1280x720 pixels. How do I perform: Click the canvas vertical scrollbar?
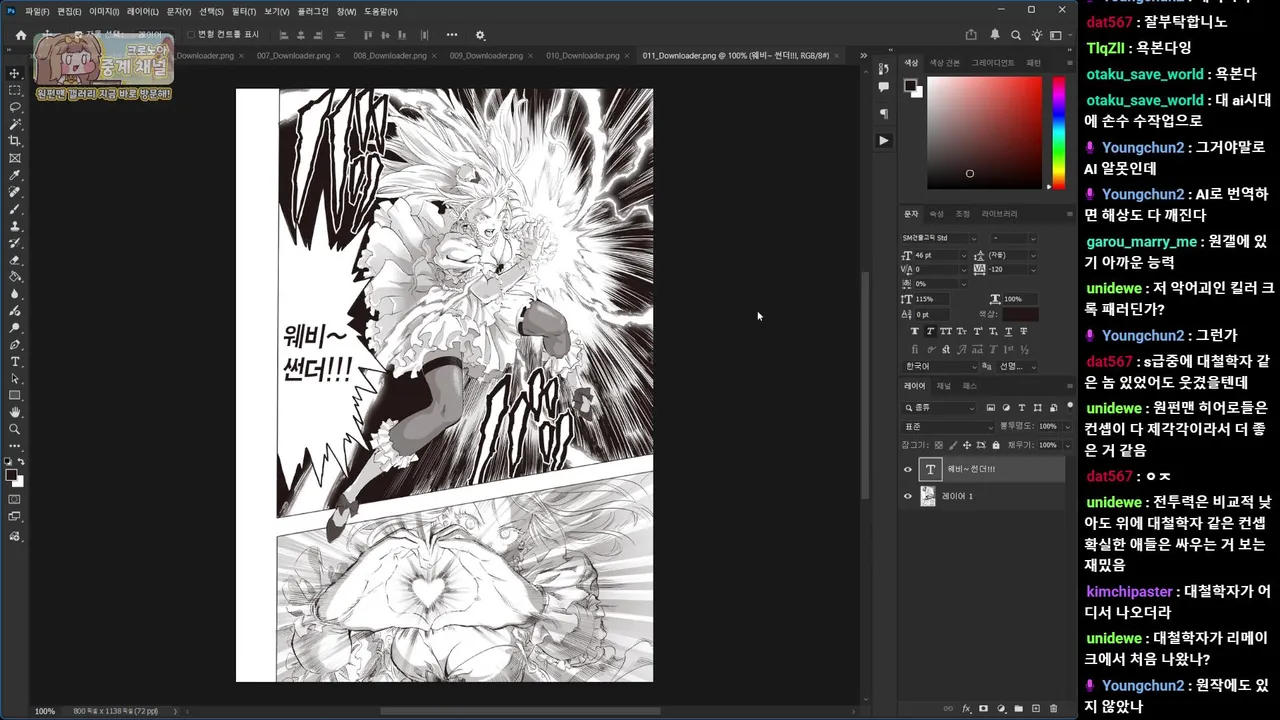point(866,385)
